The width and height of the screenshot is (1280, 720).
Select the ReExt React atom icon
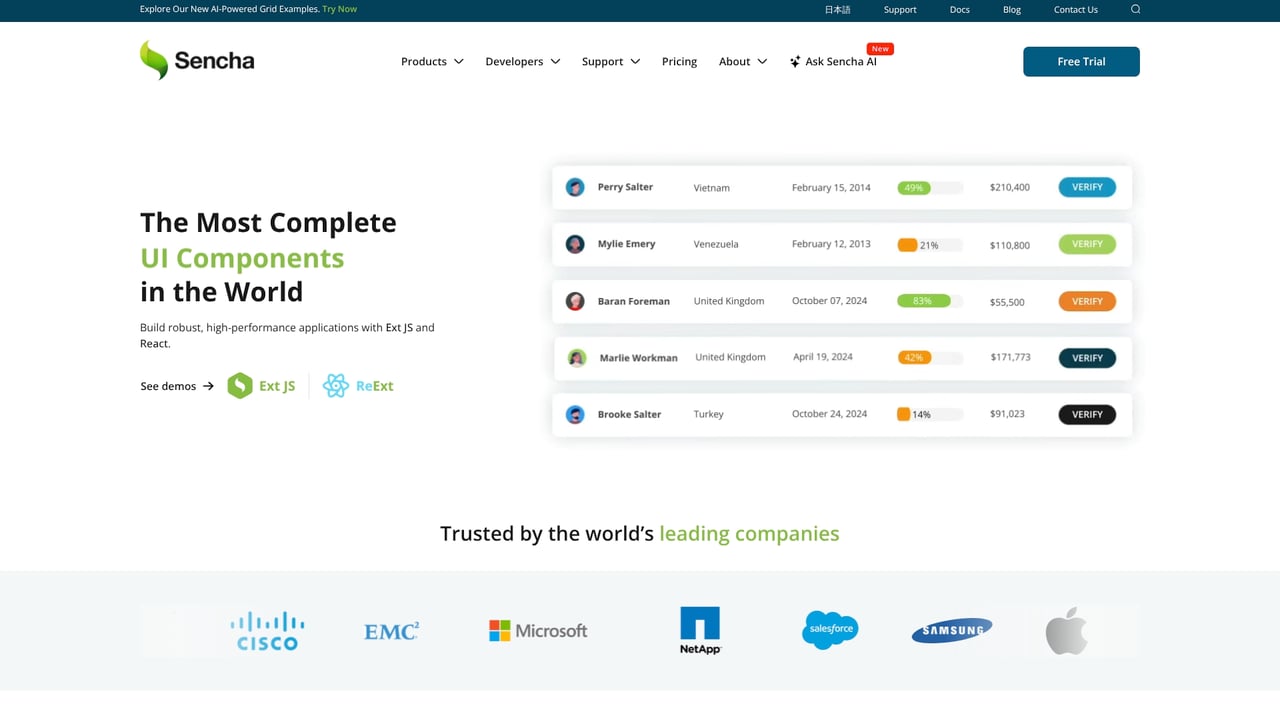[335, 385]
